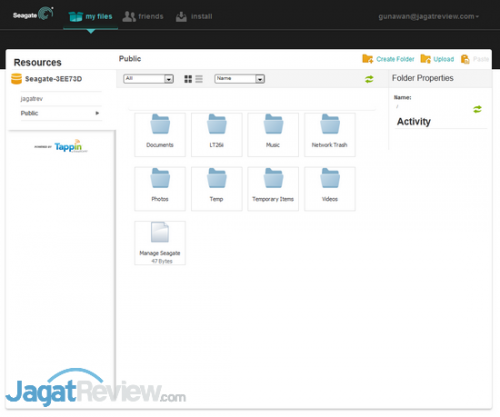Open the my files tab
Image resolution: width=500 pixels, height=417 pixels.
(90, 16)
